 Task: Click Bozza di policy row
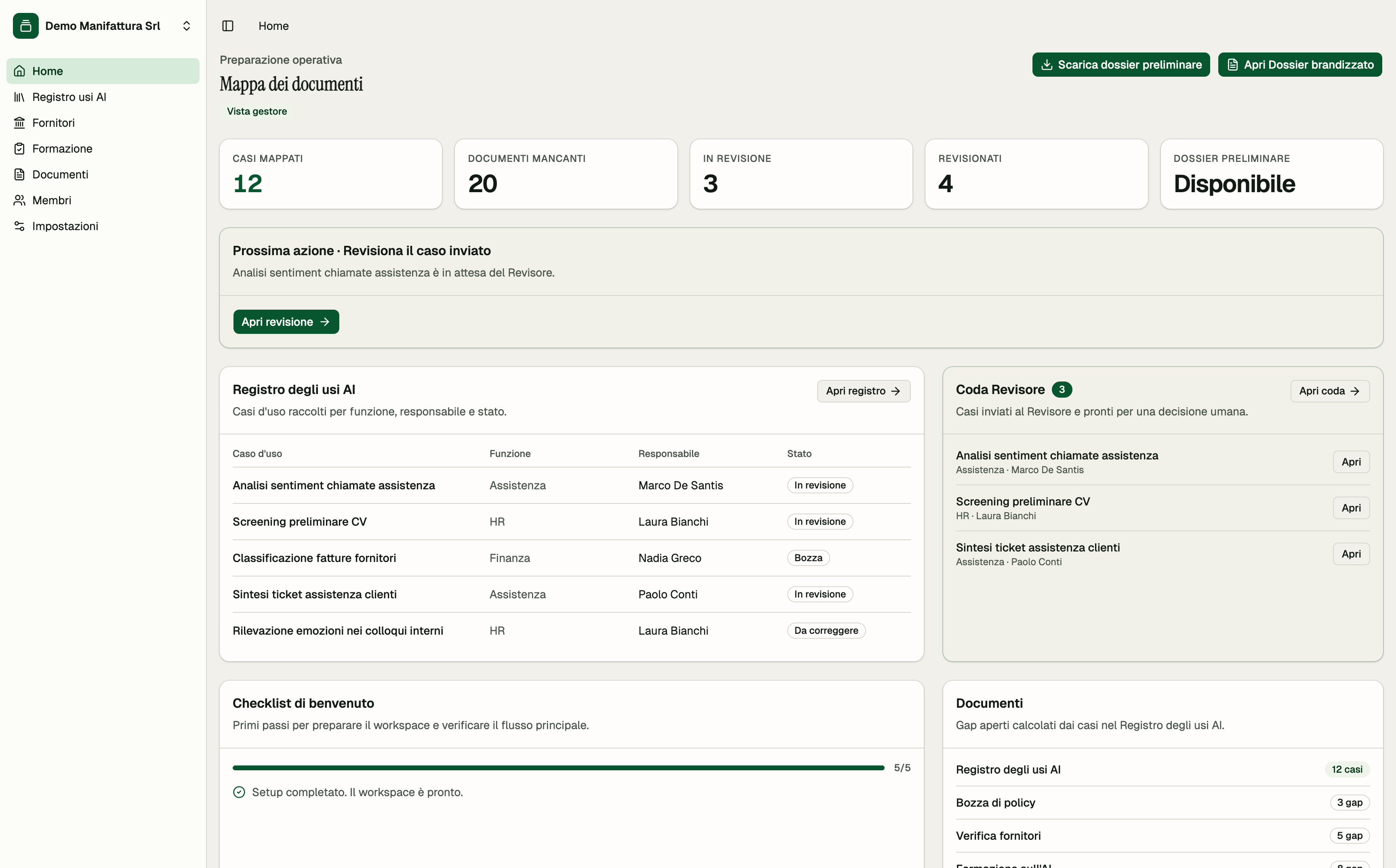[1163, 803]
